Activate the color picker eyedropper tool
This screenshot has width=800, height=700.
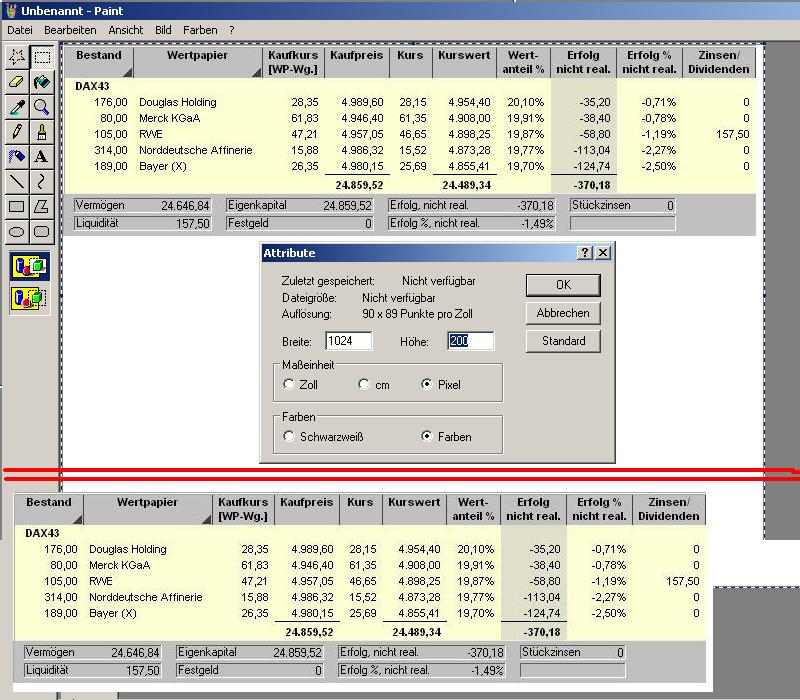17,106
